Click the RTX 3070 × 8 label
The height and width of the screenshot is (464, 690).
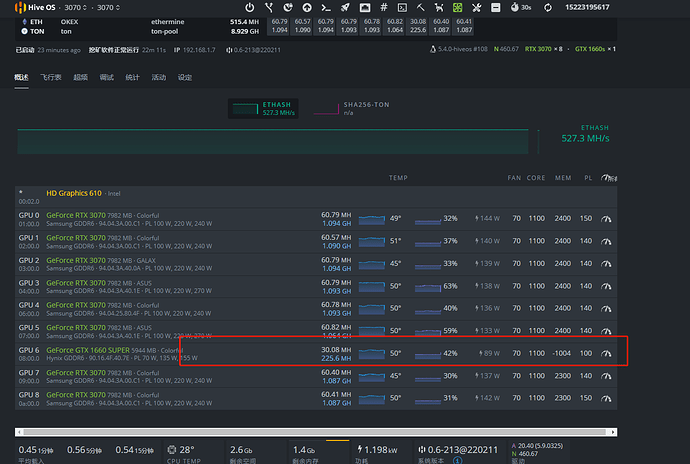543,49
